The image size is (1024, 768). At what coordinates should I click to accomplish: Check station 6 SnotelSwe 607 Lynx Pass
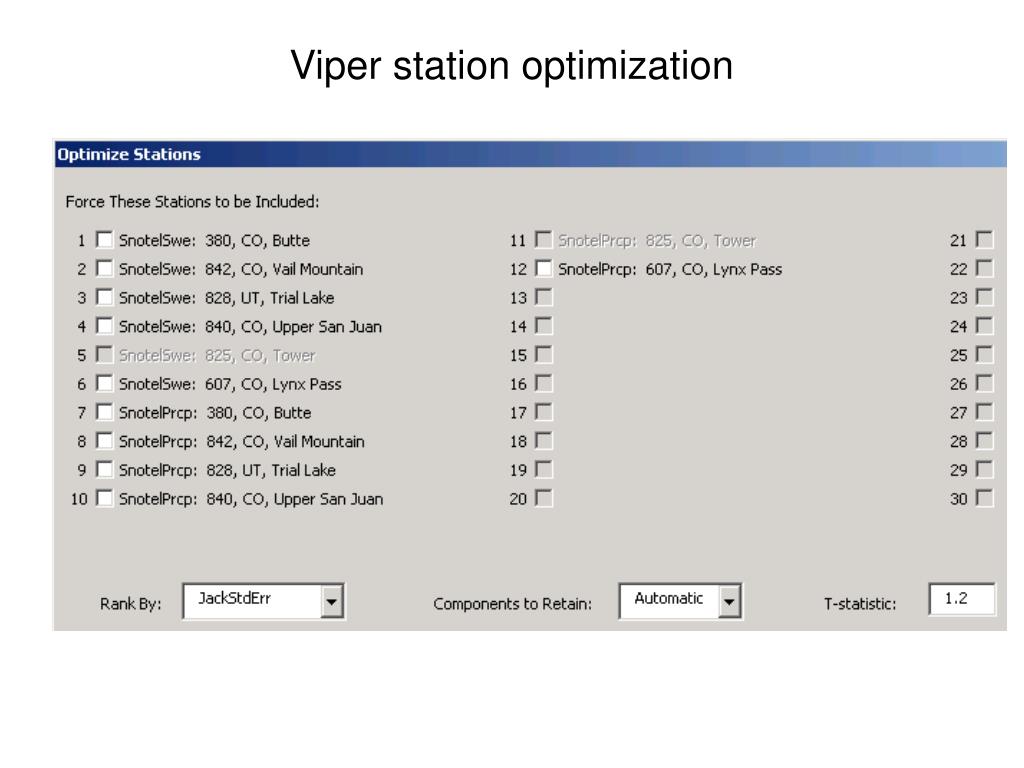pyautogui.click(x=104, y=383)
